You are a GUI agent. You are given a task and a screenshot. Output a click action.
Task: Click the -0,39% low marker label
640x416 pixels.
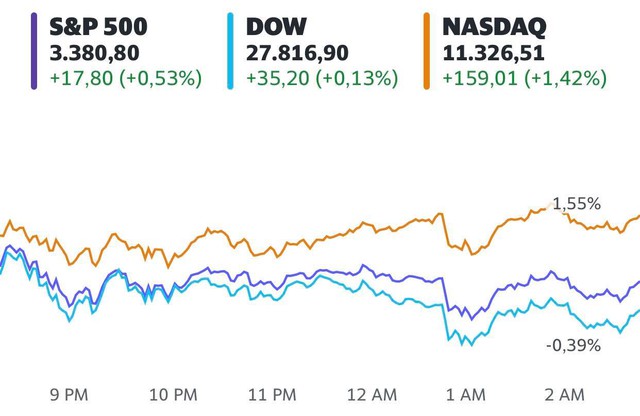pyautogui.click(x=573, y=346)
